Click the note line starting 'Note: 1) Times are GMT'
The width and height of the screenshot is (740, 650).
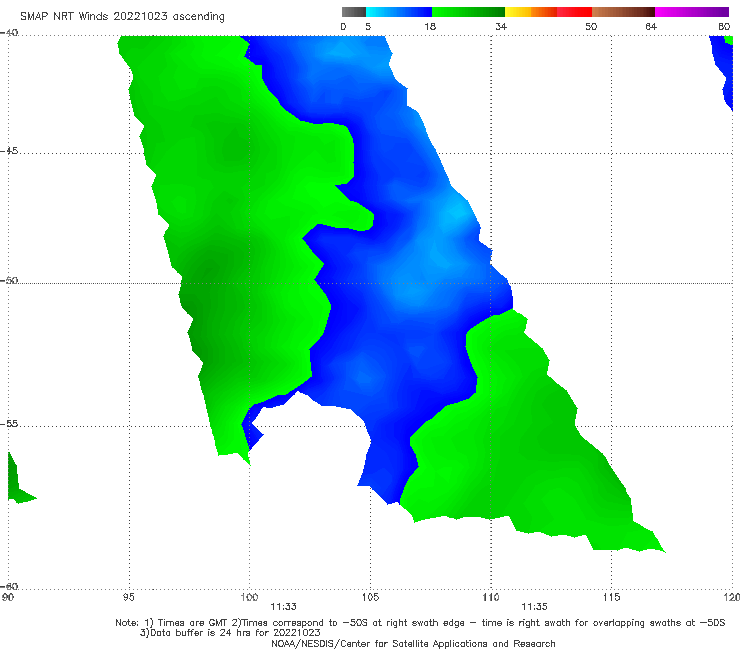[x=420, y=623]
